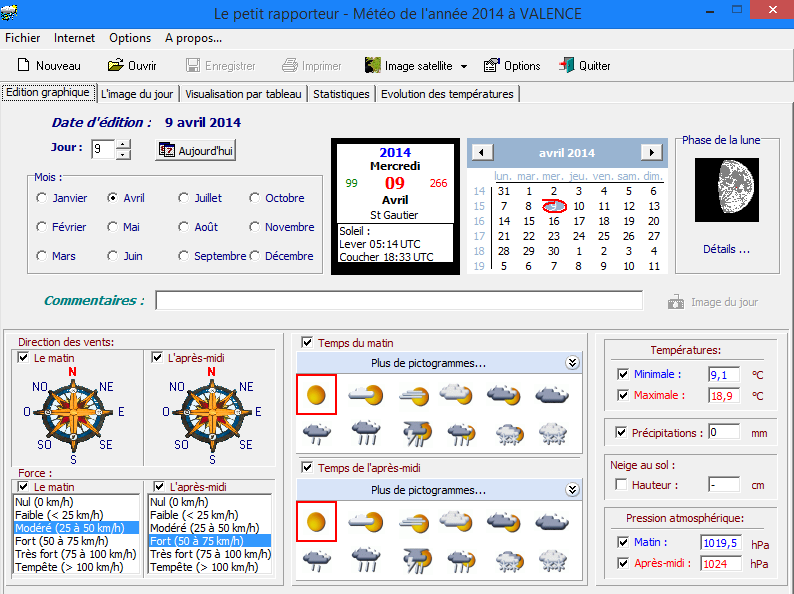Image resolution: width=794 pixels, height=594 pixels.
Task: Open the A propos... menu
Action: tap(193, 38)
